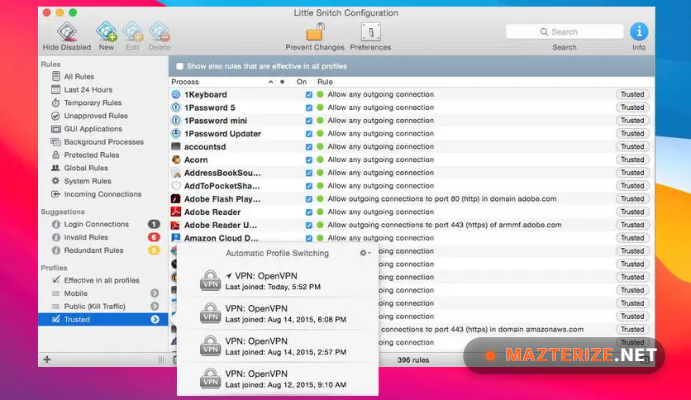
Task: Click the Adobe Flash Player app icon
Action: pyautogui.click(x=176, y=199)
